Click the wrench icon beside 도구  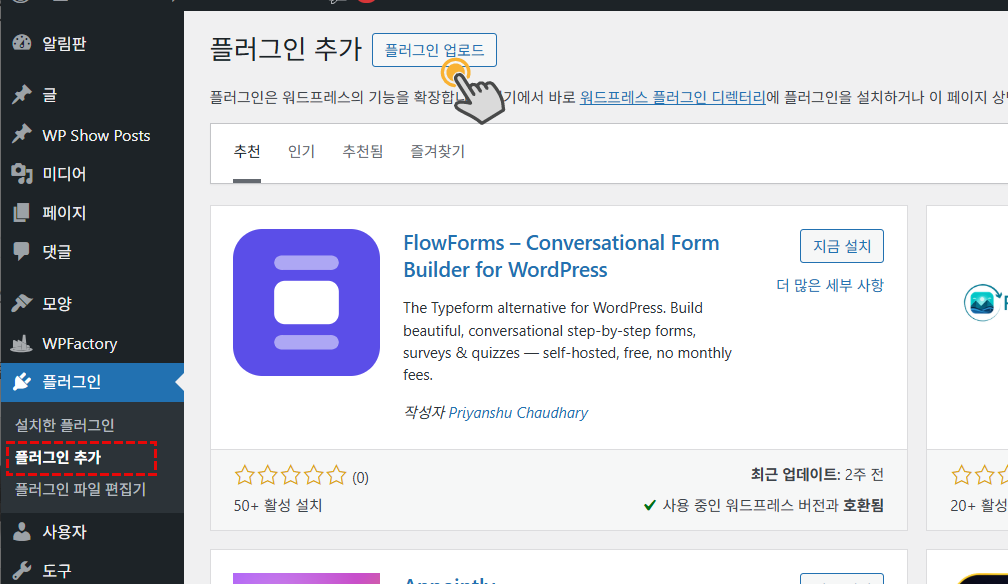pyautogui.click(x=22, y=570)
